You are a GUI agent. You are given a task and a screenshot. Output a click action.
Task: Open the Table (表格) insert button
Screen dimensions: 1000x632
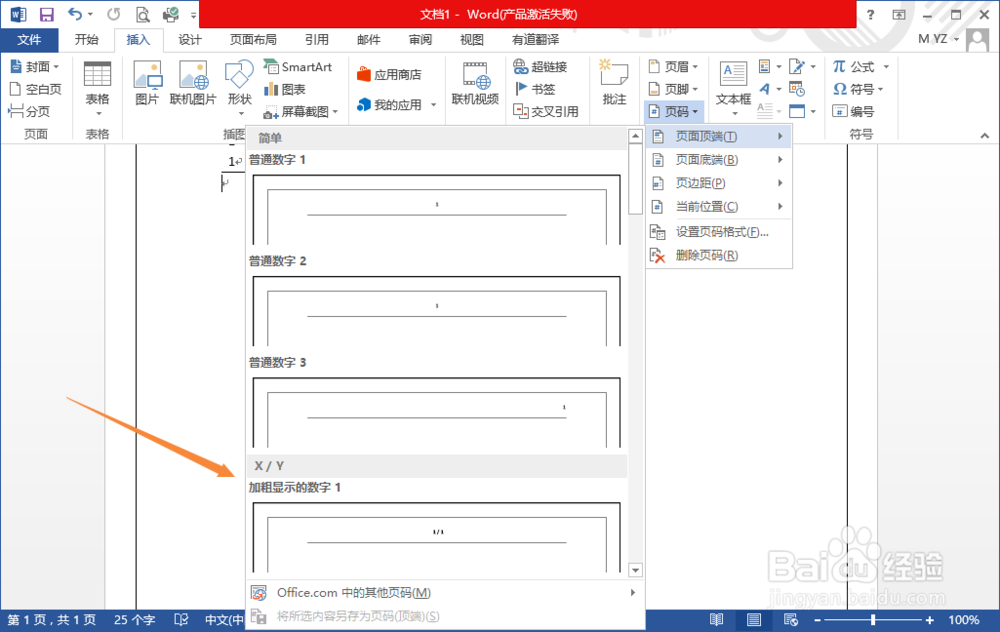click(x=98, y=89)
